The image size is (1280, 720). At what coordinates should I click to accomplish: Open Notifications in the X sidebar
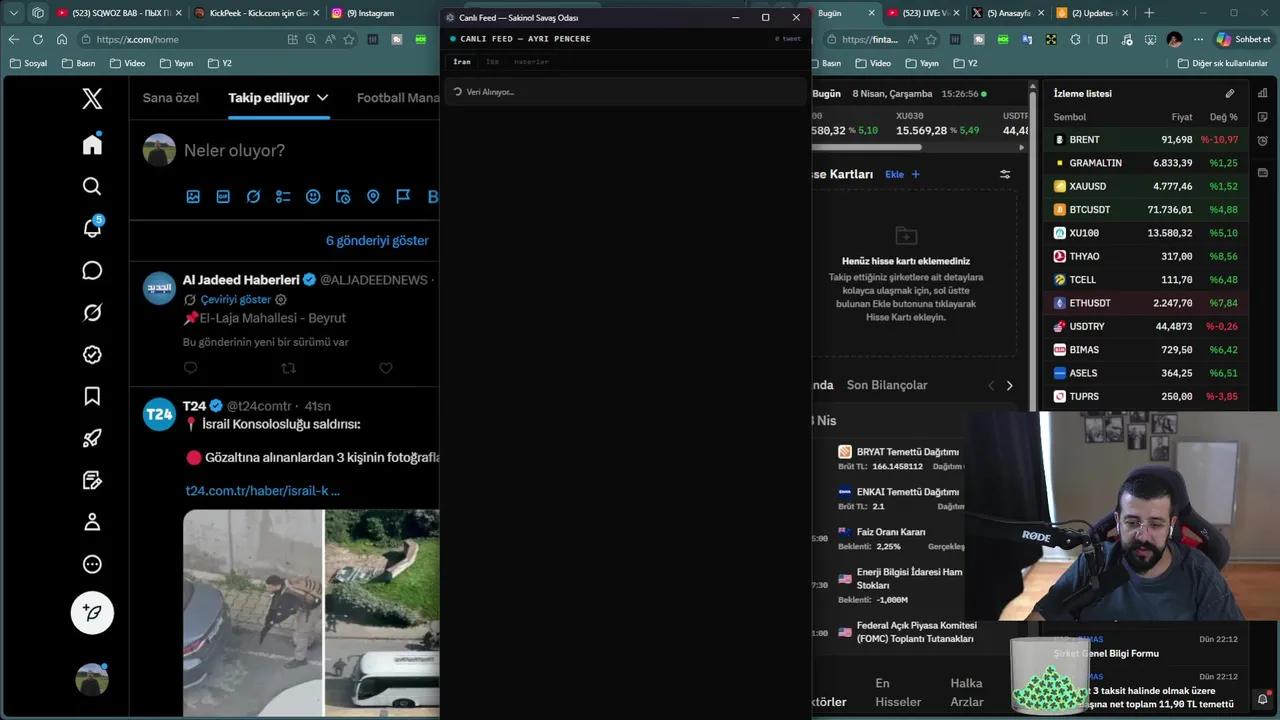[92, 228]
